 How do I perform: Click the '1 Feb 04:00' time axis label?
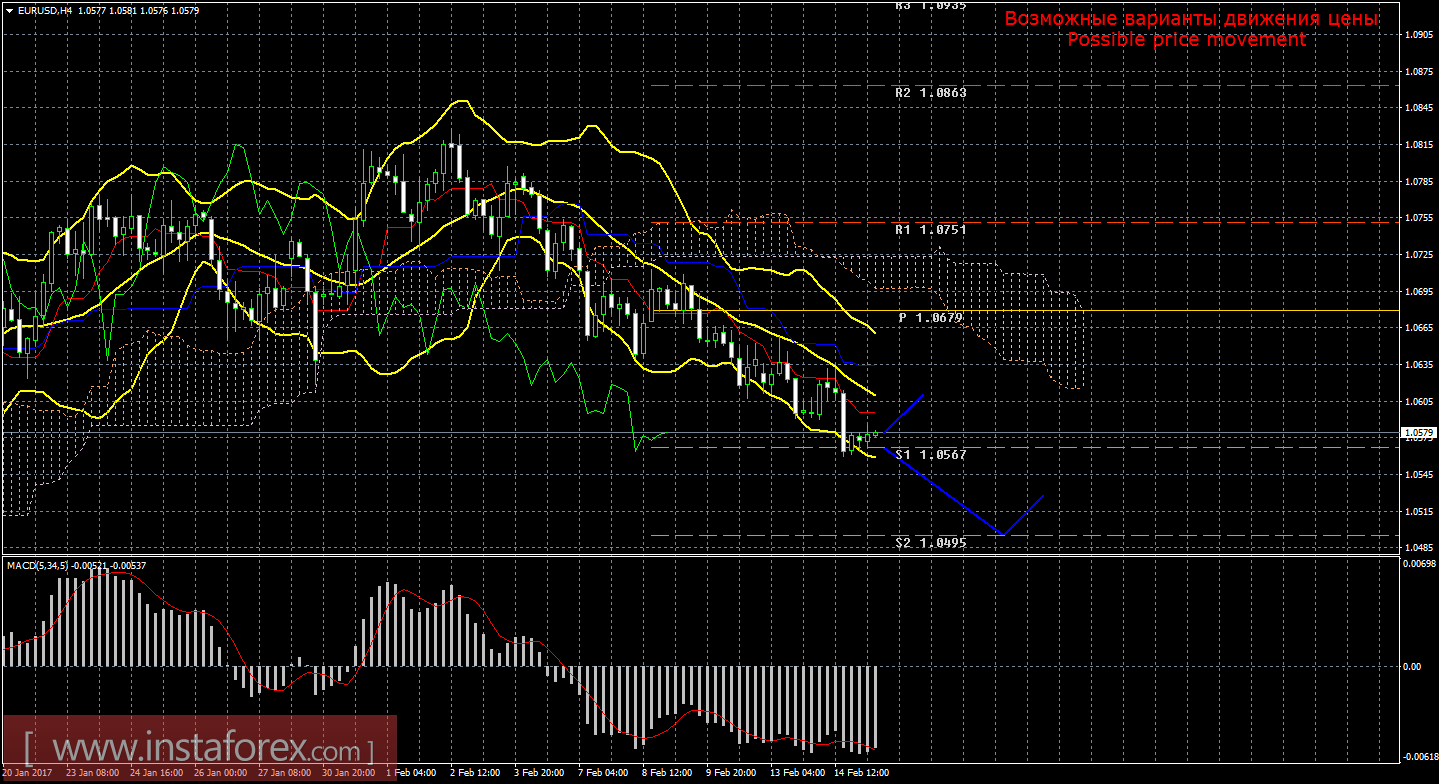coord(408,773)
